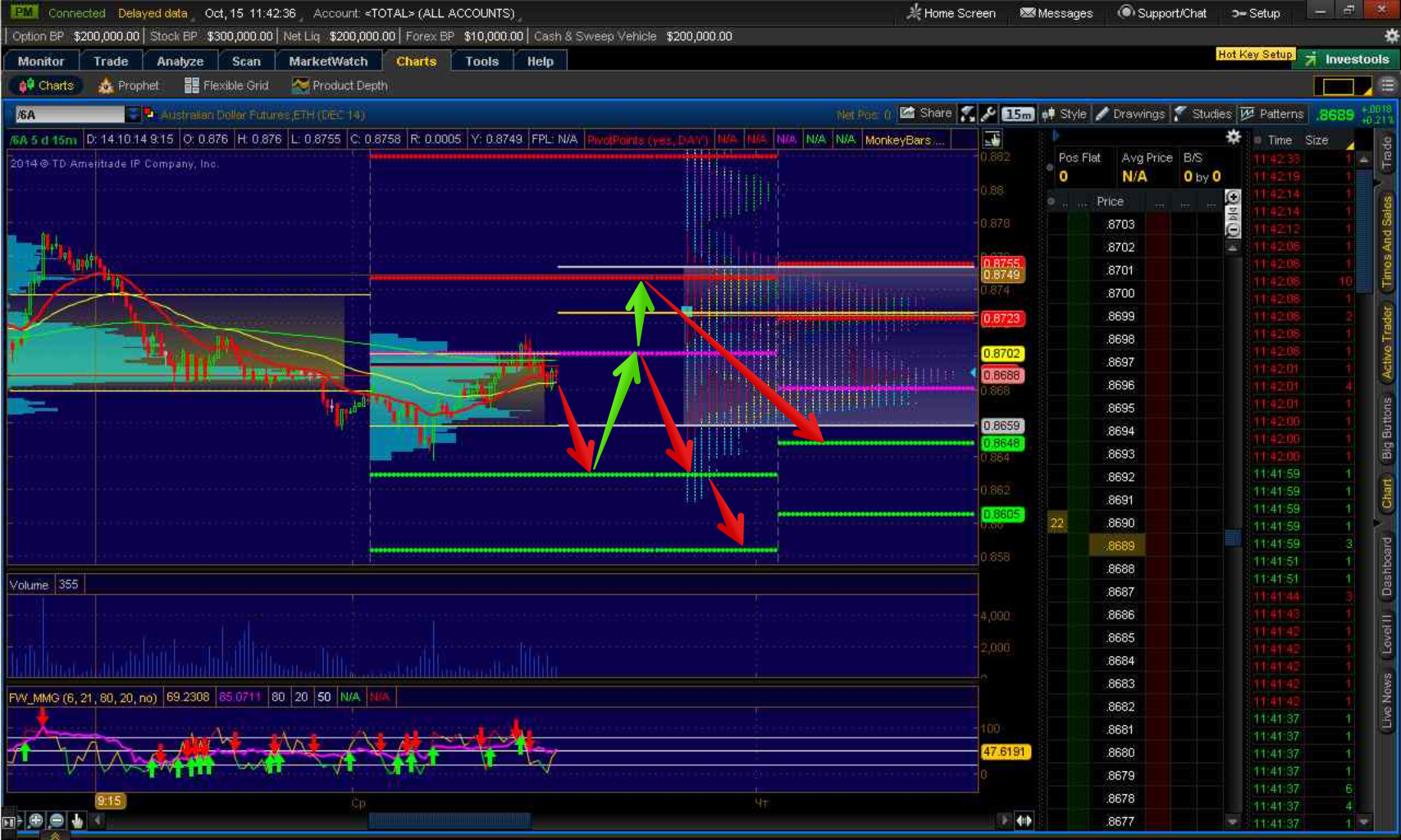
Task: Click the Time column header
Action: click(1280, 140)
